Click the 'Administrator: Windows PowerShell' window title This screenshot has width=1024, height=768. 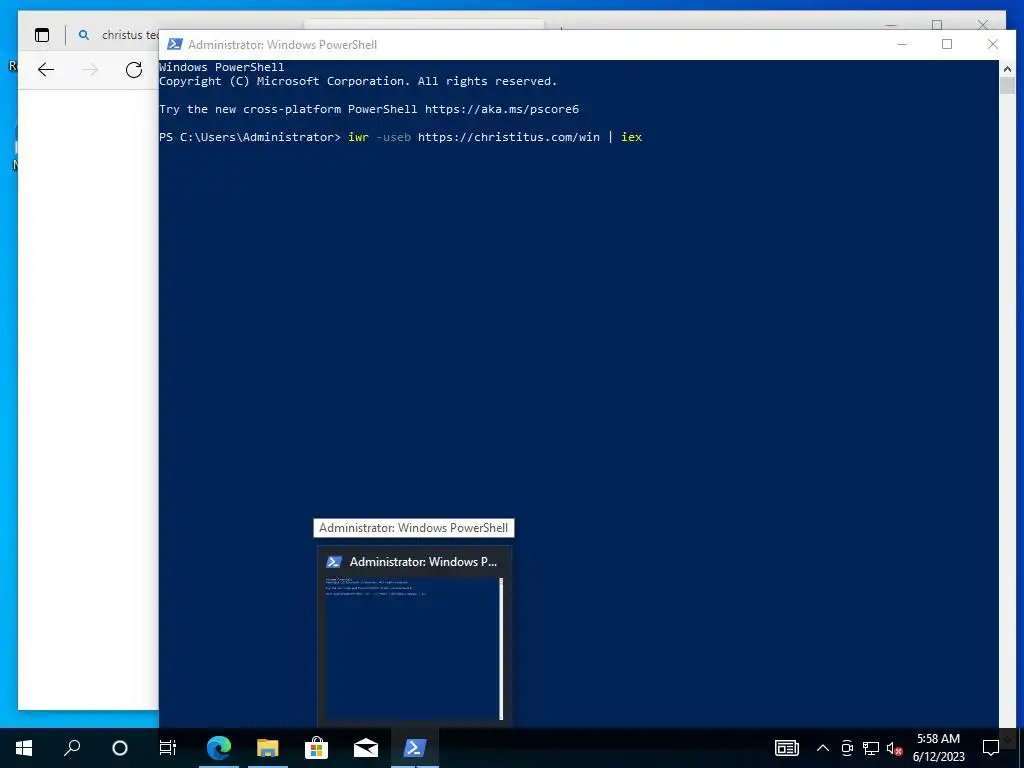coord(282,44)
